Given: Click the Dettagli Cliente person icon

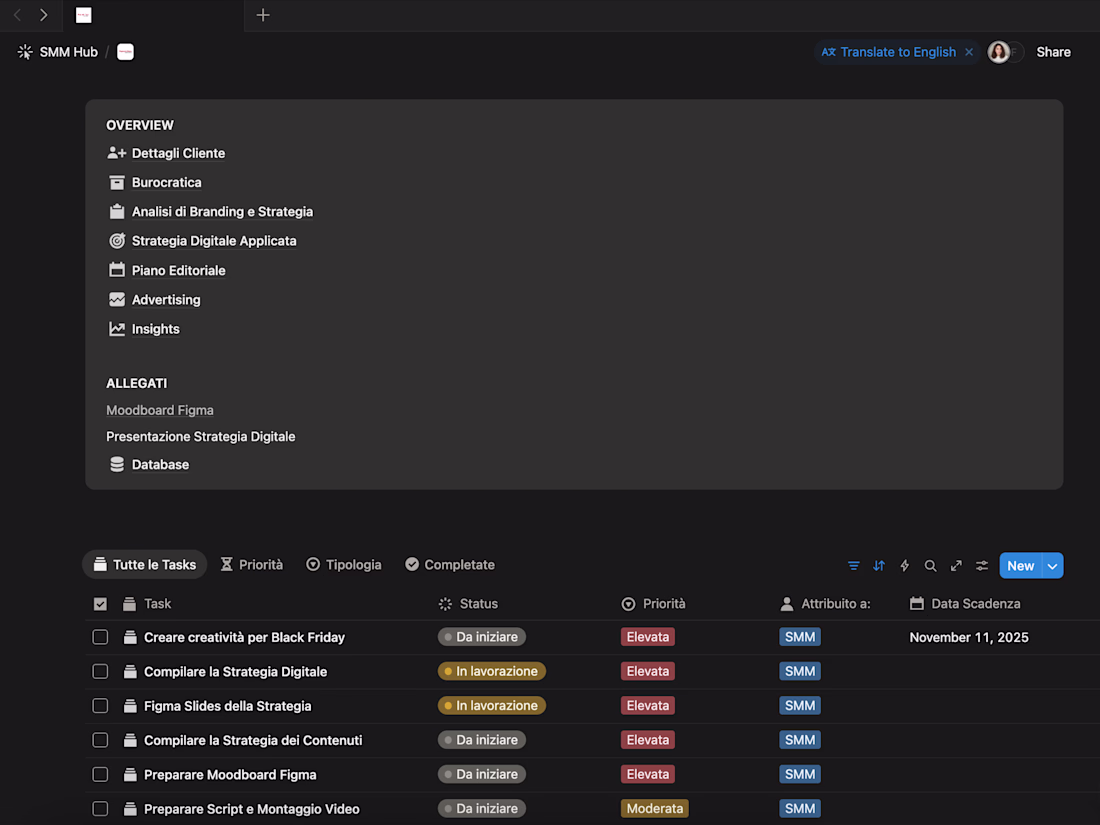Looking at the screenshot, I should pyautogui.click(x=116, y=153).
